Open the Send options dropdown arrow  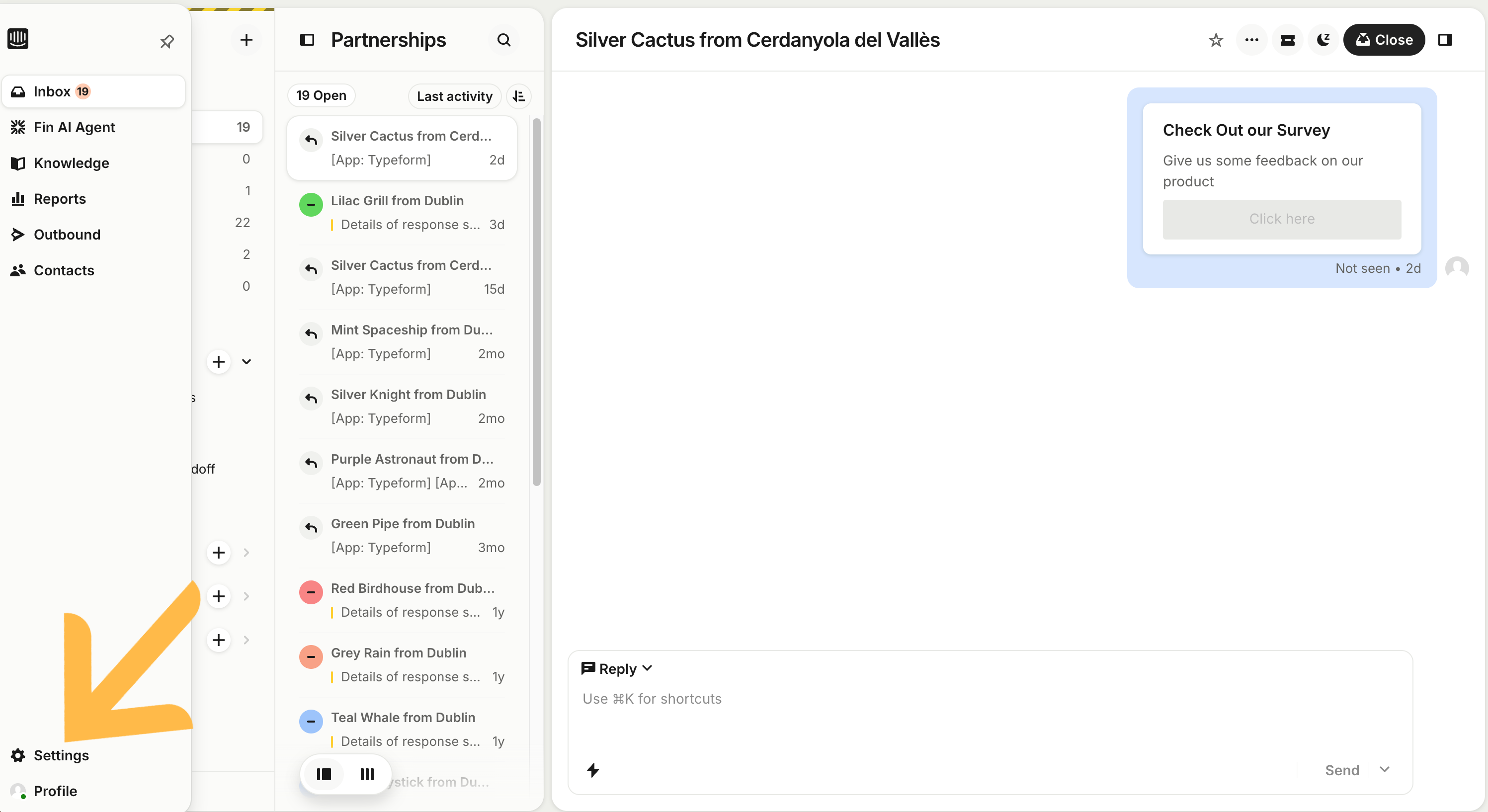click(x=1384, y=769)
